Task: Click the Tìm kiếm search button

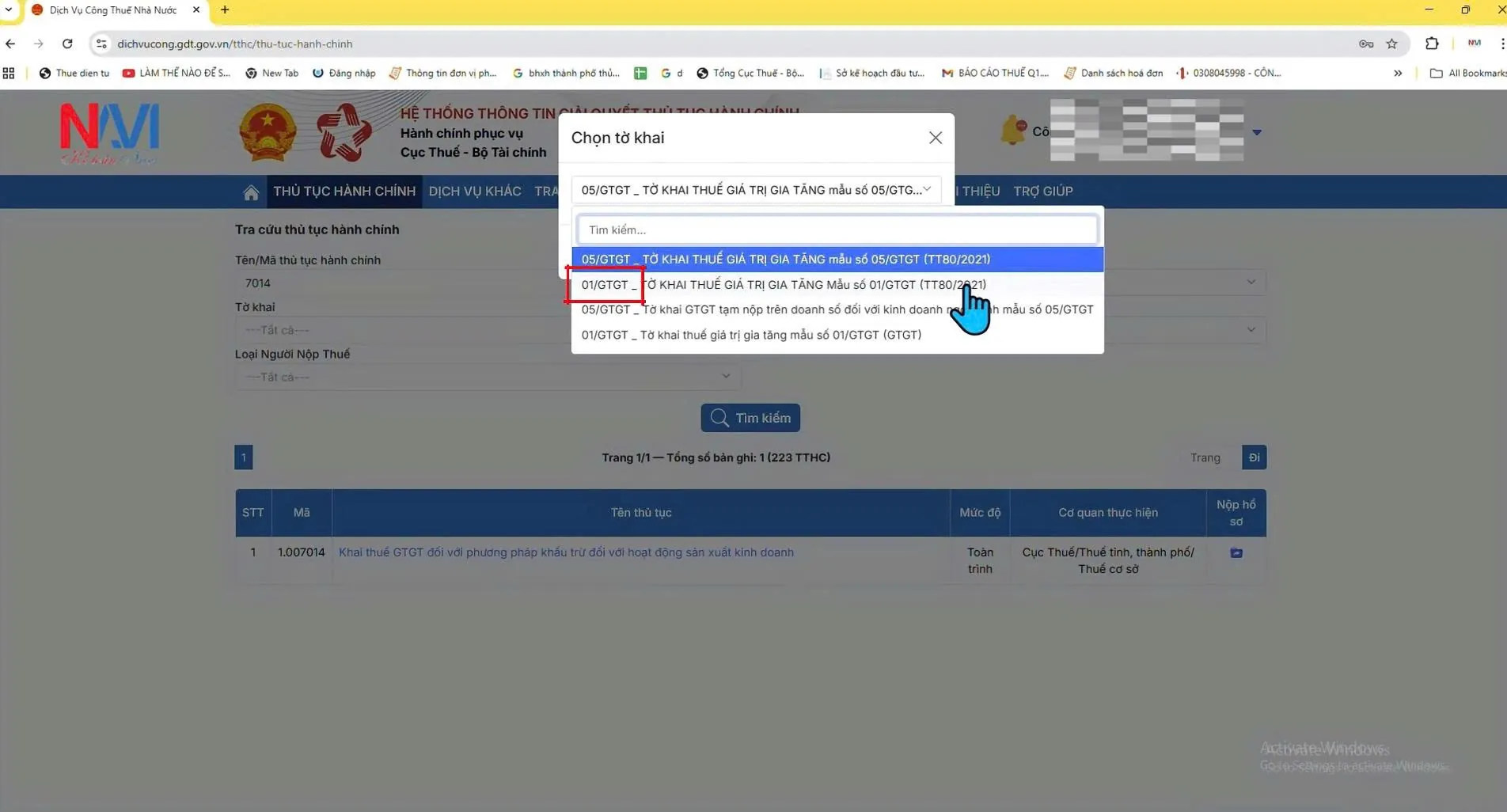Action: 750,418
